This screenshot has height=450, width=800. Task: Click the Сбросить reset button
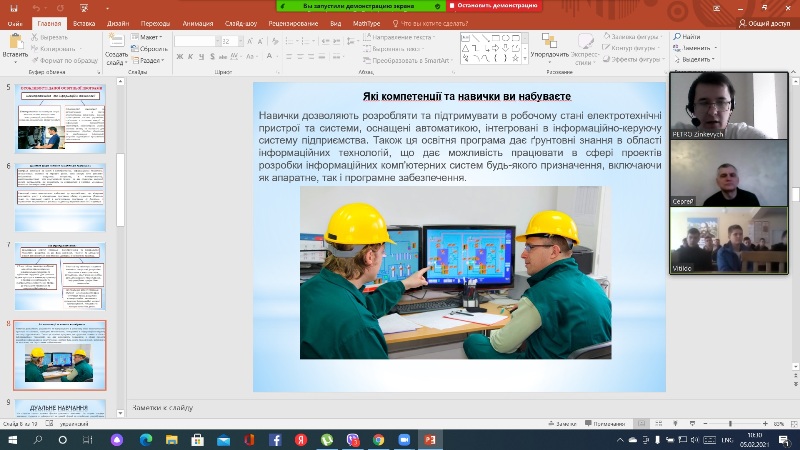(149, 49)
